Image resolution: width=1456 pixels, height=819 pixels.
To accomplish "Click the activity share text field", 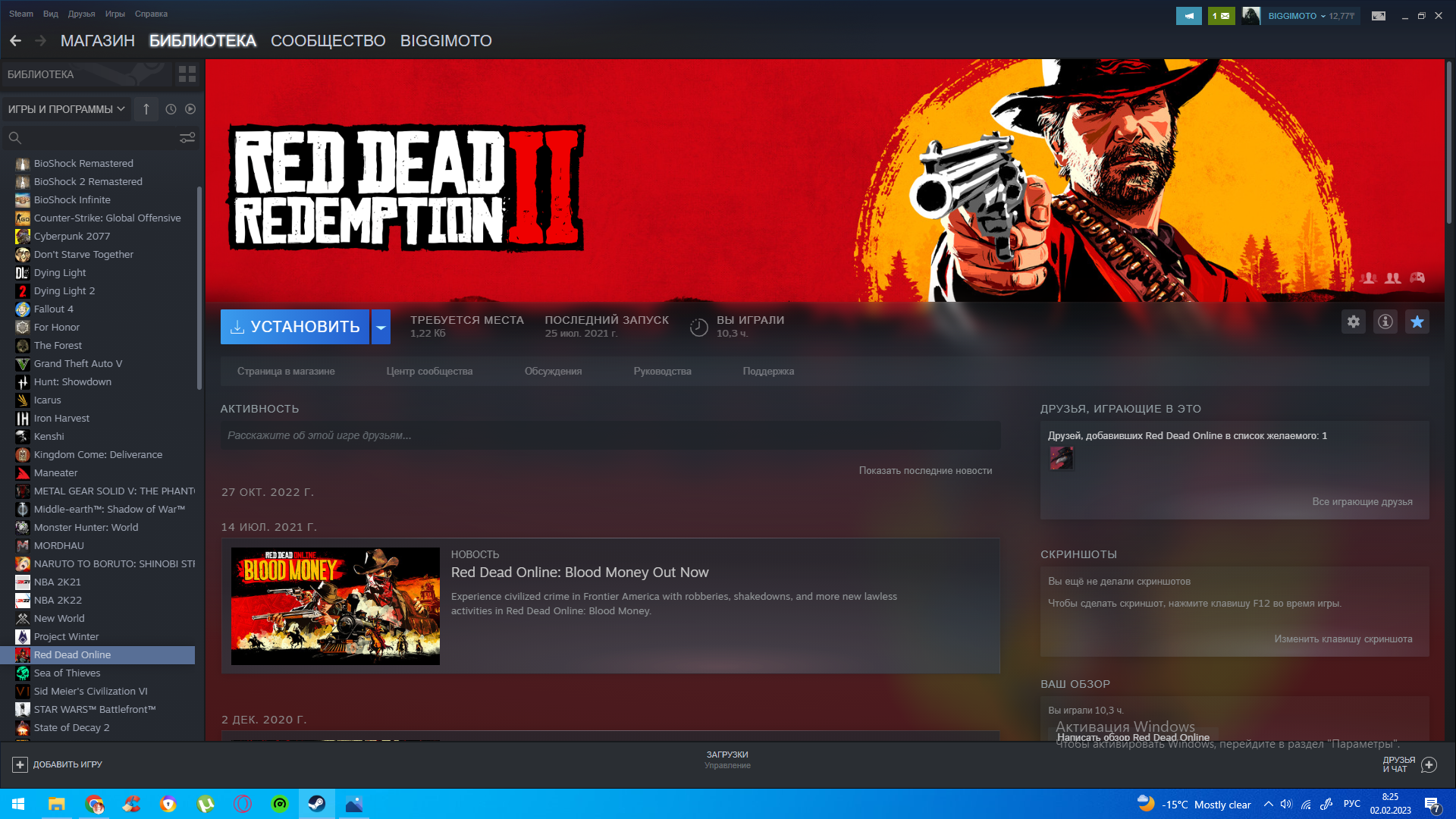I will pyautogui.click(x=610, y=435).
